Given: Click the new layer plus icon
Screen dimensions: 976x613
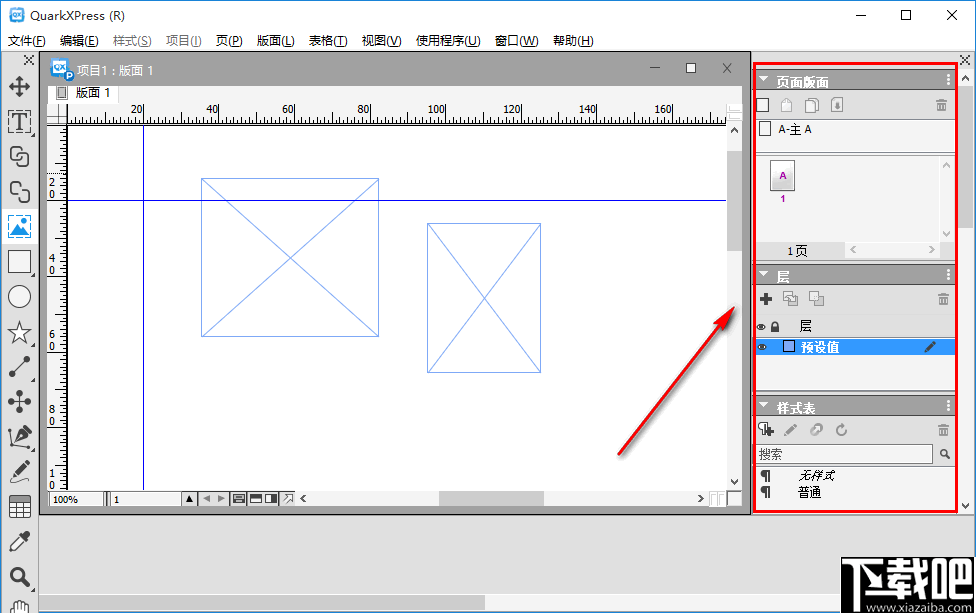Looking at the screenshot, I should pyautogui.click(x=766, y=298).
